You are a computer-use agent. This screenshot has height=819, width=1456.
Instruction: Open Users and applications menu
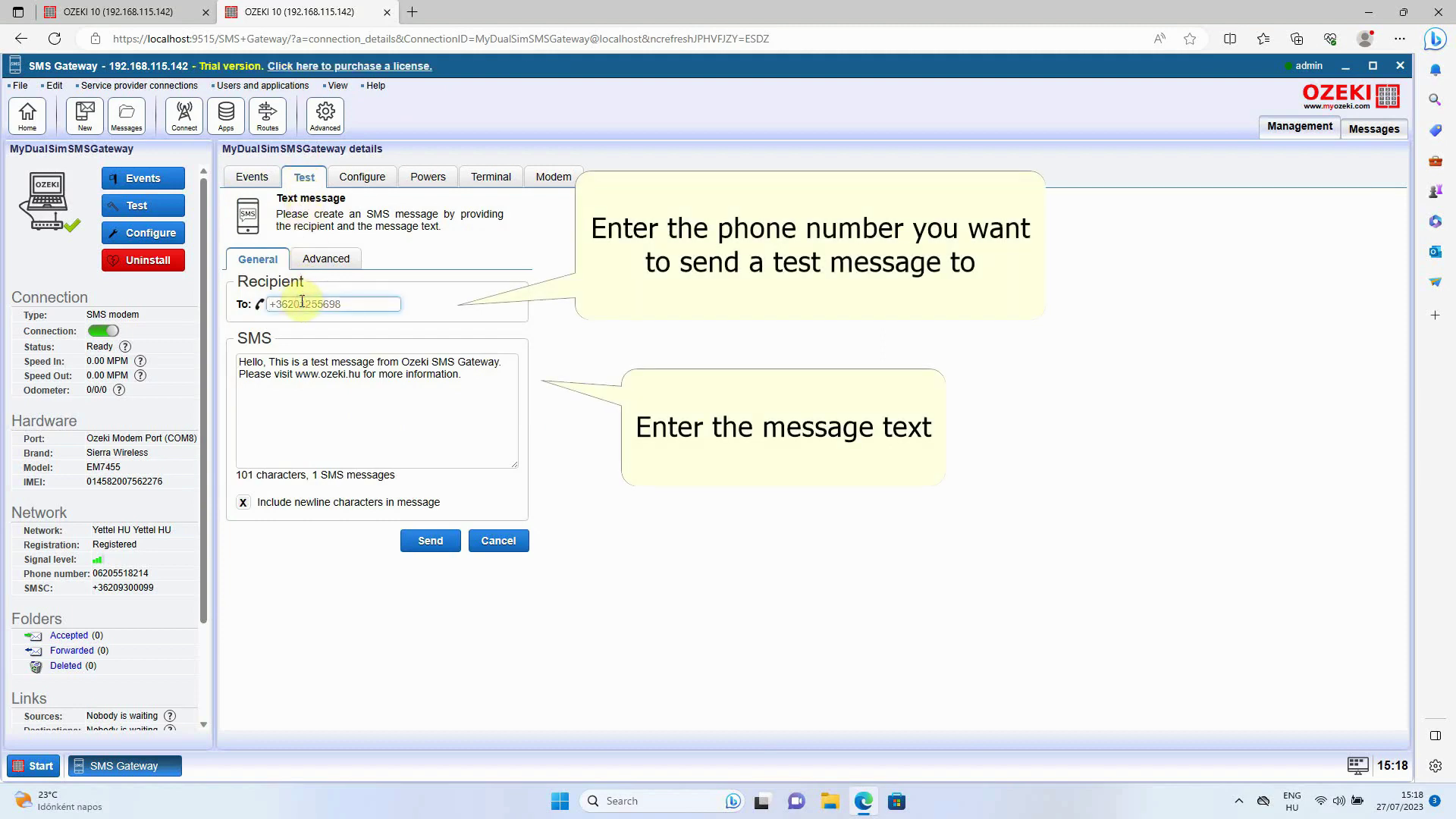pyautogui.click(x=262, y=86)
